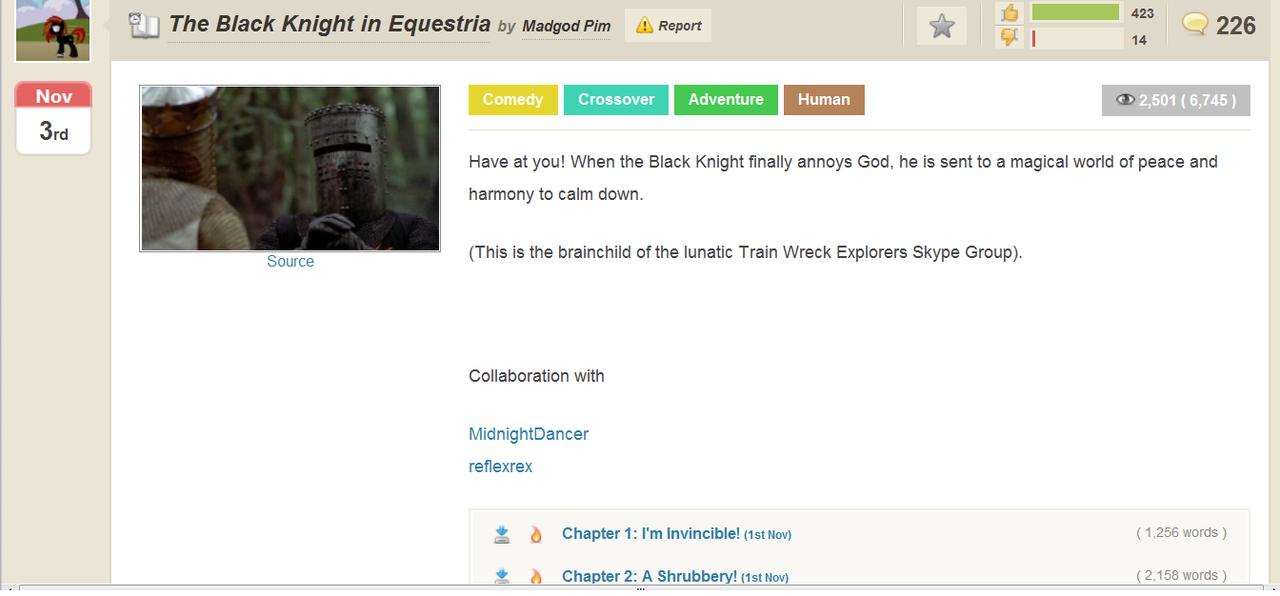
Task: Download Chapter 2 using its download icon
Action: click(x=502, y=576)
